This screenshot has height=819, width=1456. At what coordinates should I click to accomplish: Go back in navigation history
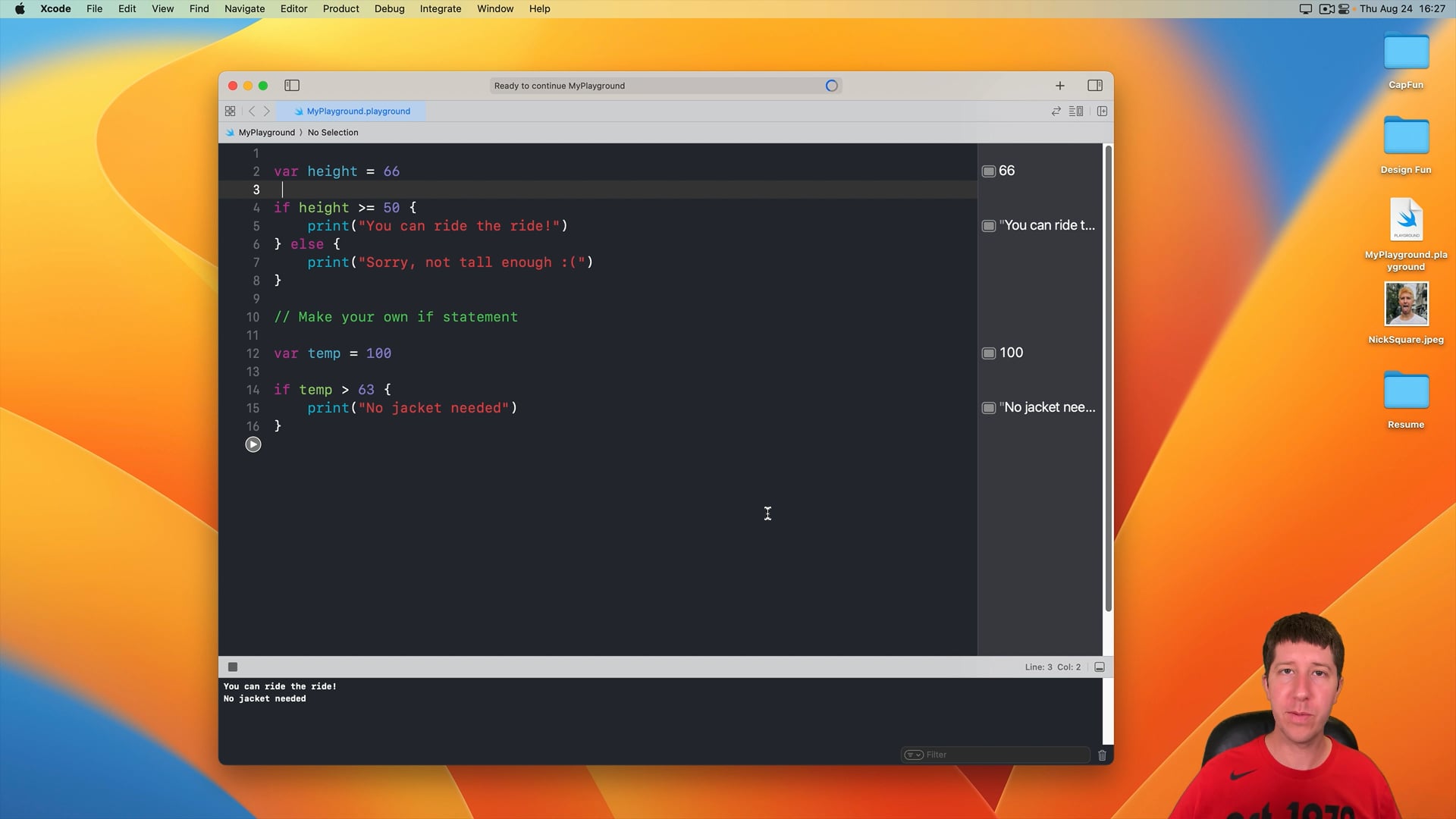click(252, 111)
